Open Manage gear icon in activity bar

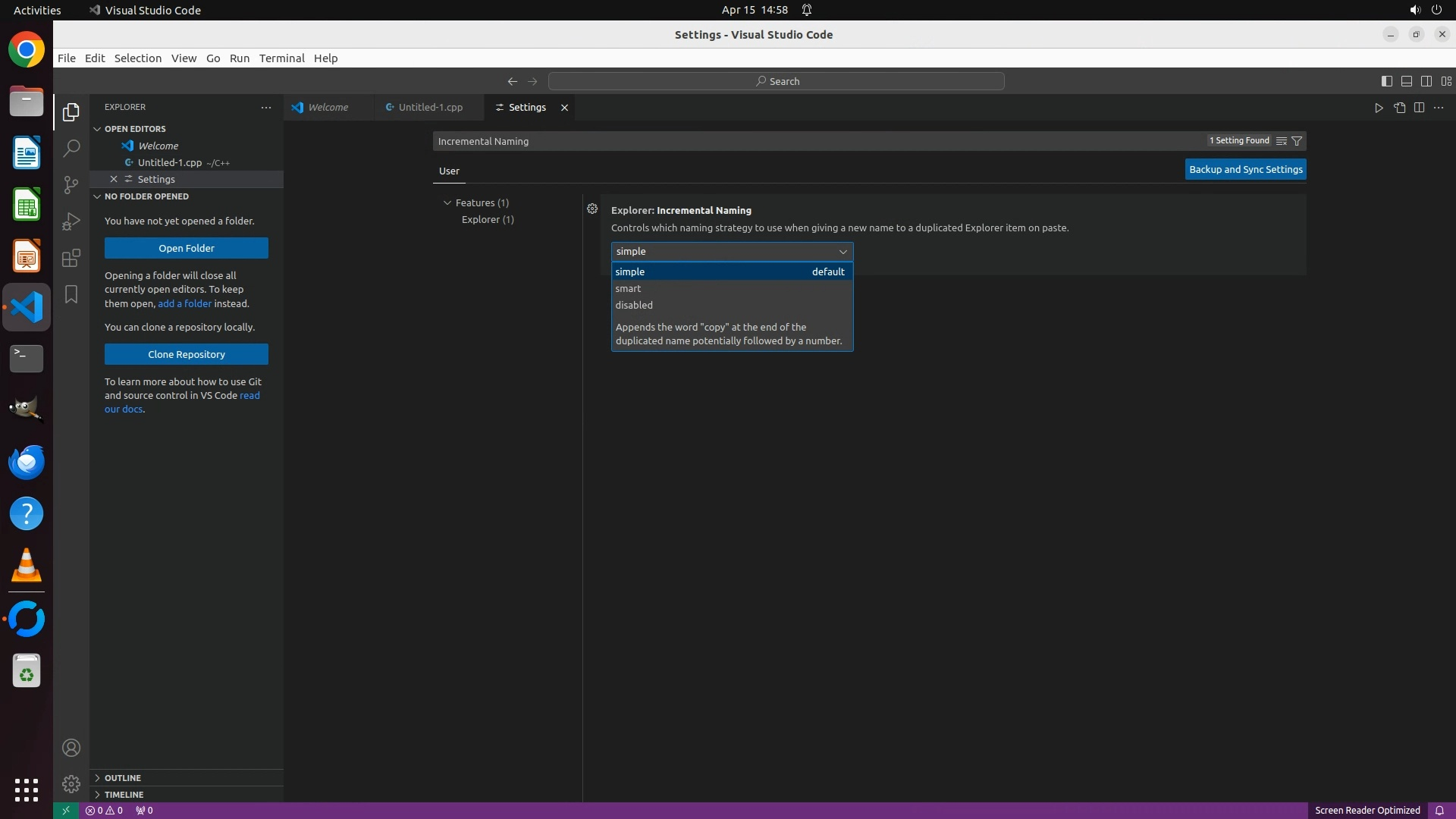coord(71,783)
